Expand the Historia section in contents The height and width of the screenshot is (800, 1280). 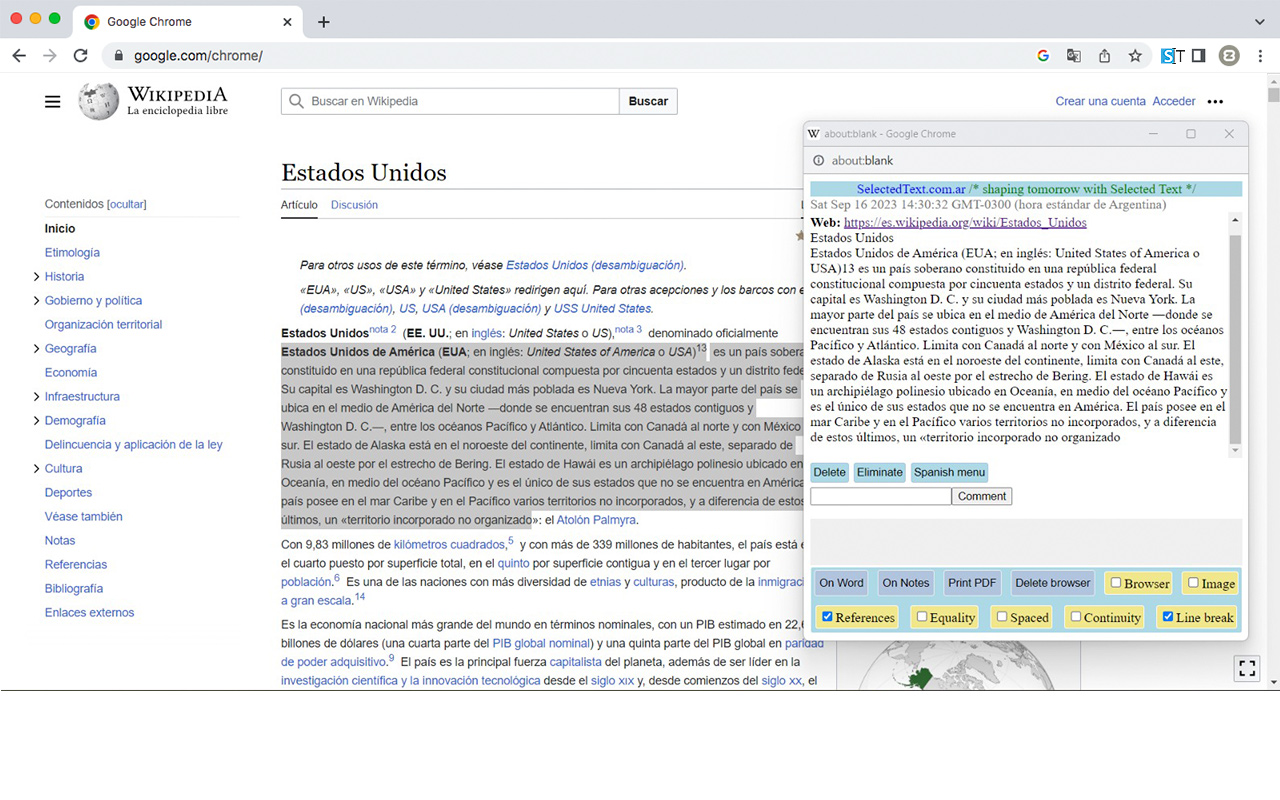click(37, 277)
